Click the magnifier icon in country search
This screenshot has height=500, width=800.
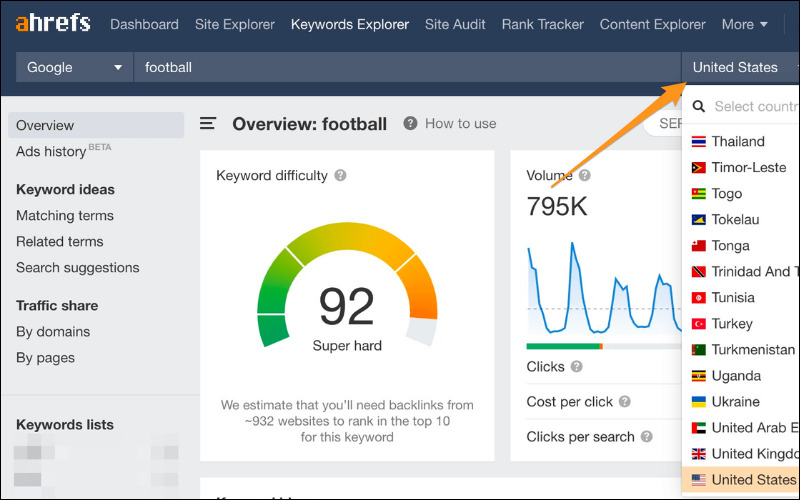point(698,106)
